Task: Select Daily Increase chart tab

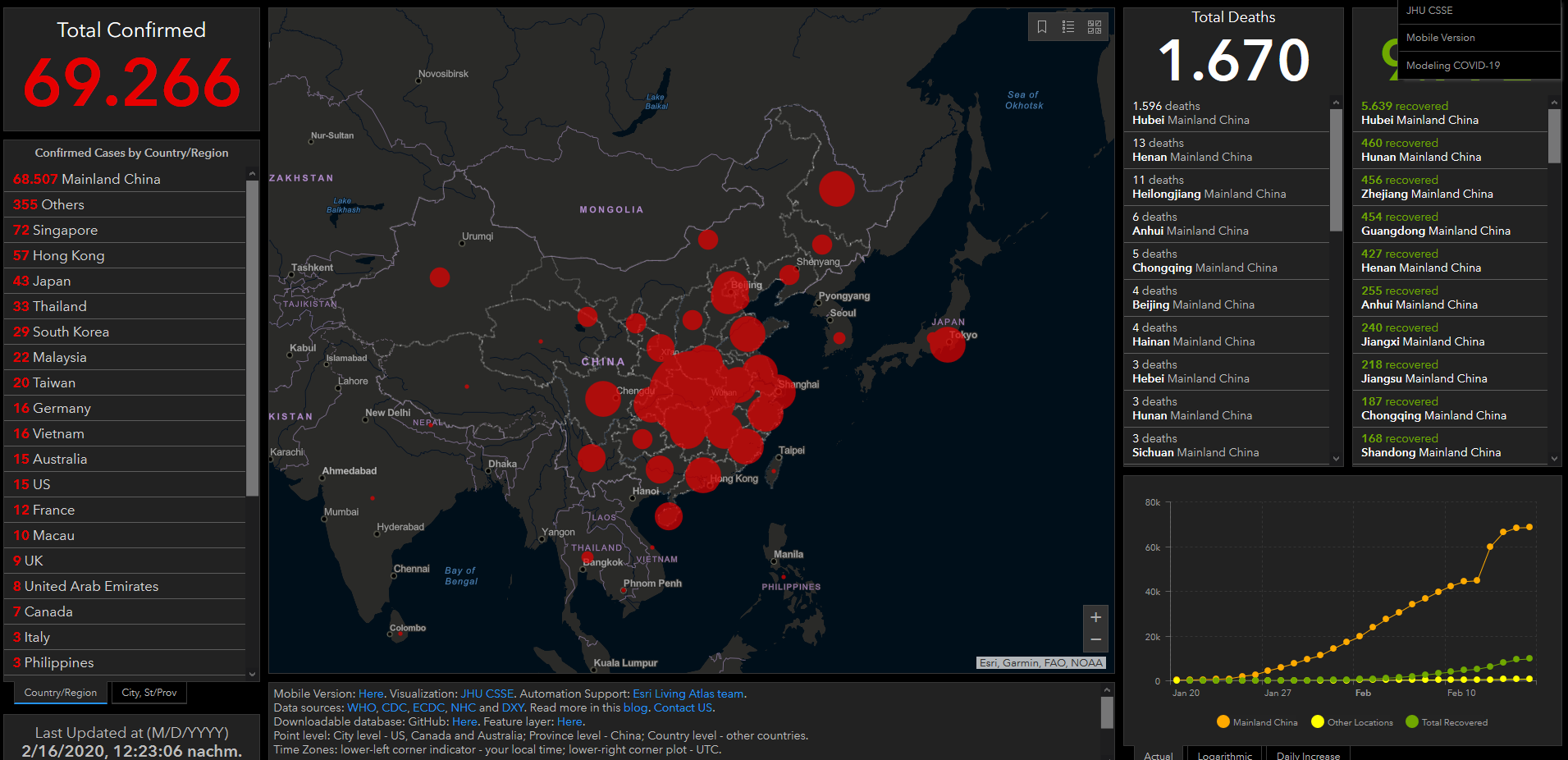Action: [x=1308, y=755]
